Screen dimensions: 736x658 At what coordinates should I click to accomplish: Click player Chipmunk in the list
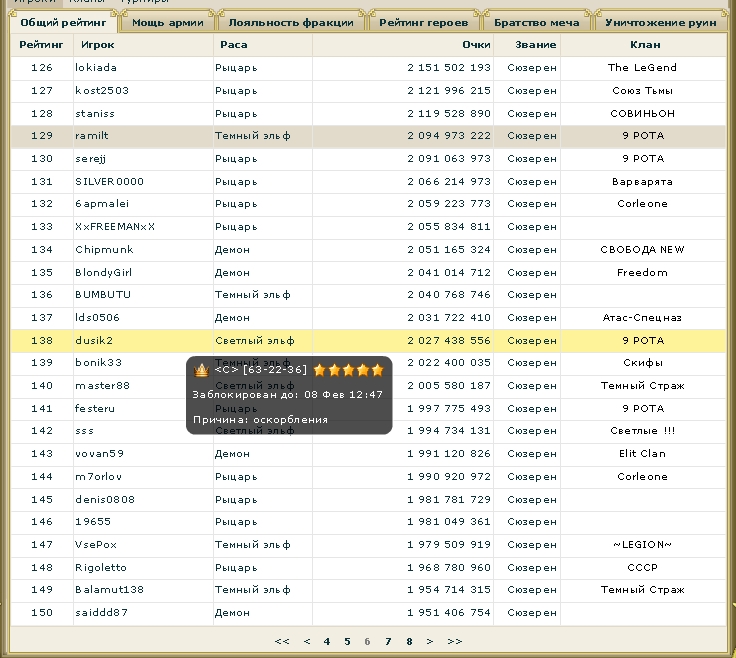coord(103,250)
